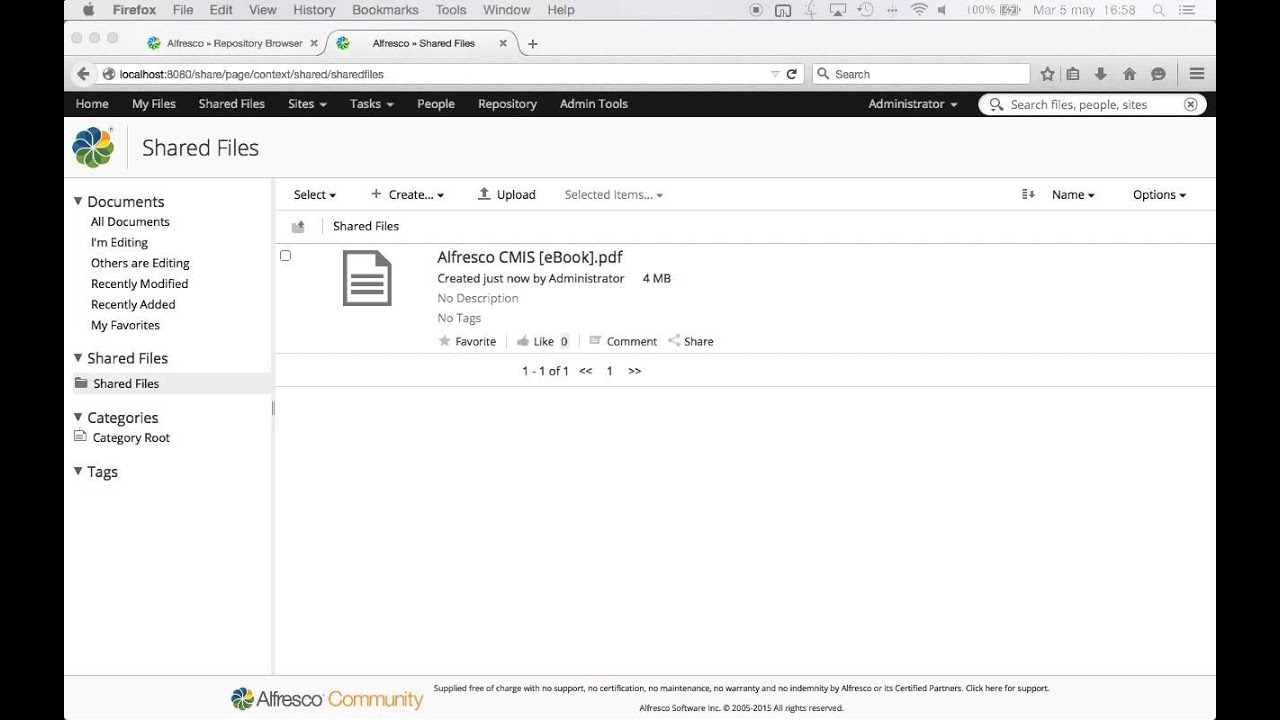Viewport: 1280px width, 720px height.
Task: Open the Tasks dropdown menu
Action: point(372,104)
